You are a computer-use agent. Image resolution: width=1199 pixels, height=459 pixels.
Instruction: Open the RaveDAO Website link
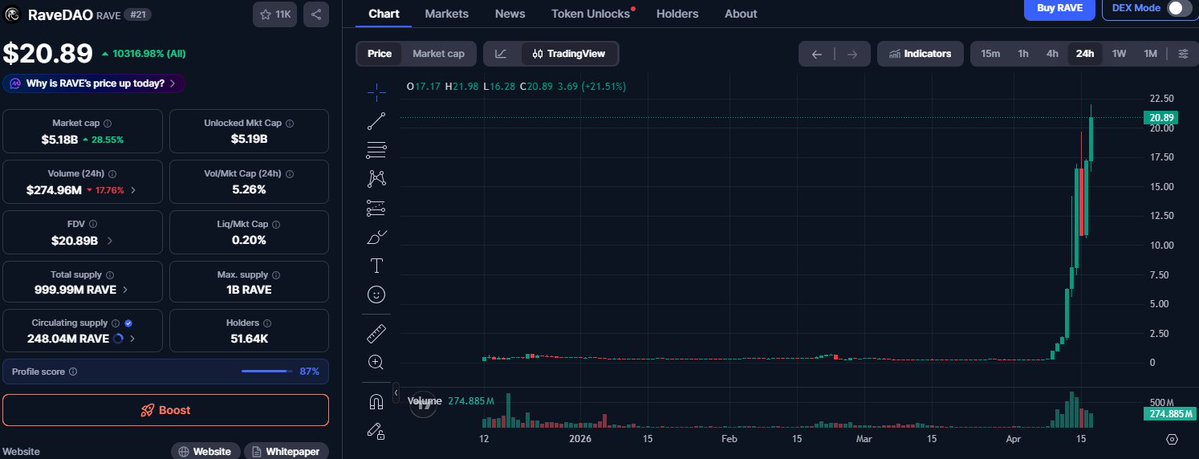coord(205,451)
